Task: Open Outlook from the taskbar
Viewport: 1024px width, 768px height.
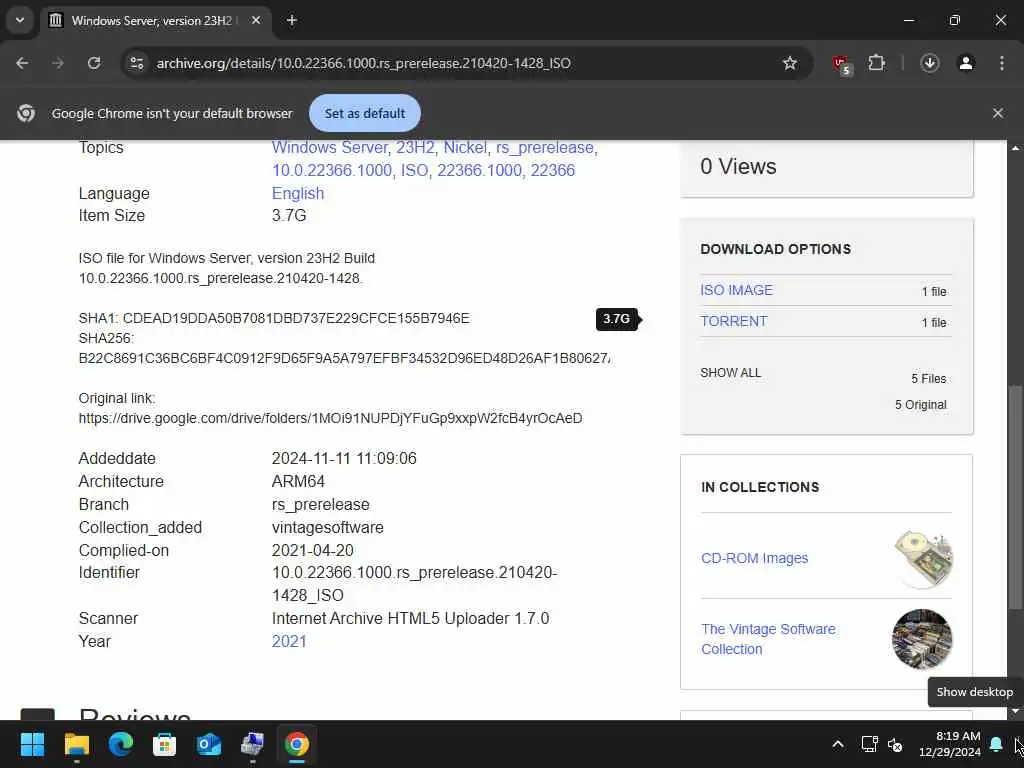Action: click(209, 744)
